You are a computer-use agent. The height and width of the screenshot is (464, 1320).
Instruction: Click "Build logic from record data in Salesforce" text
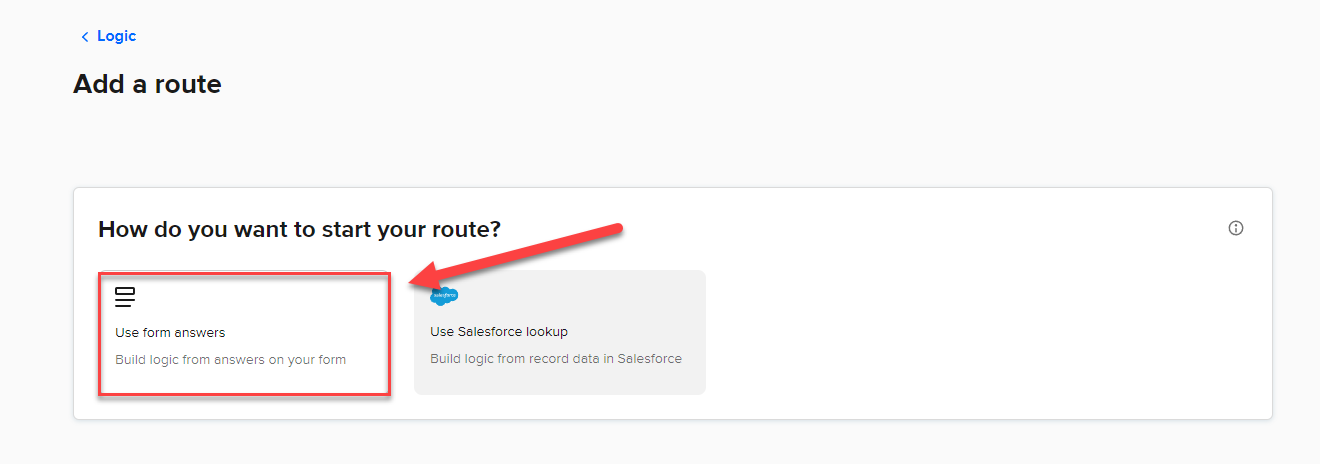556,358
